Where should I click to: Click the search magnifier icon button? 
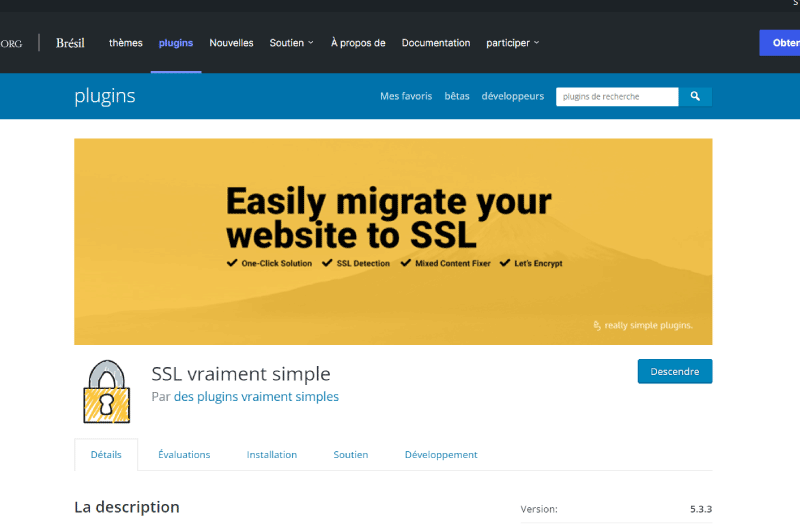coord(695,96)
